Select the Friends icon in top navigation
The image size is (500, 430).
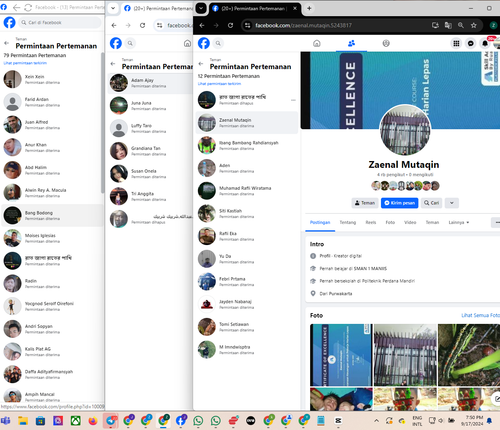click(351, 43)
